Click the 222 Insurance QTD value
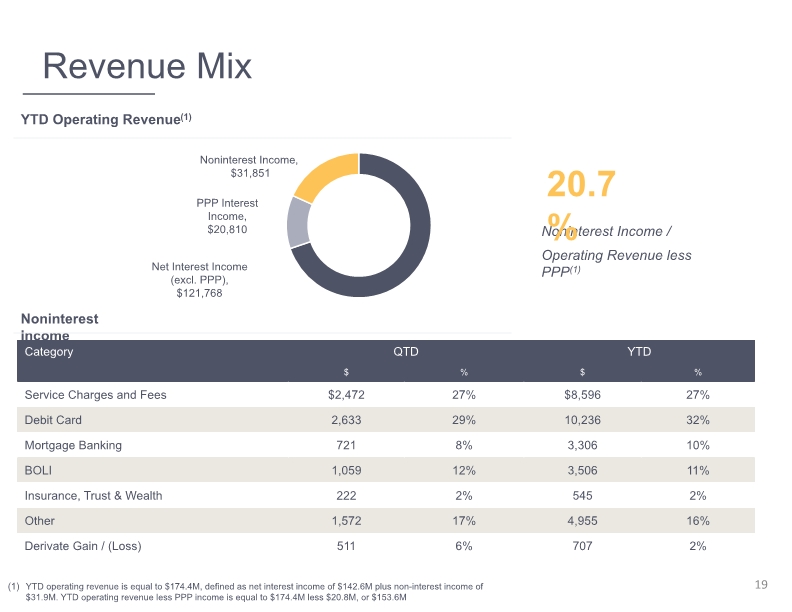The width and height of the screenshot is (792, 612). pos(346,496)
